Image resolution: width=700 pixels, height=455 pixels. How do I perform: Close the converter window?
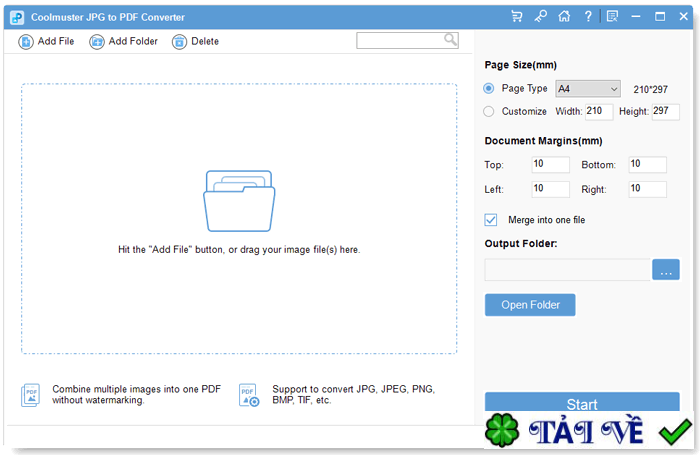coord(683,17)
